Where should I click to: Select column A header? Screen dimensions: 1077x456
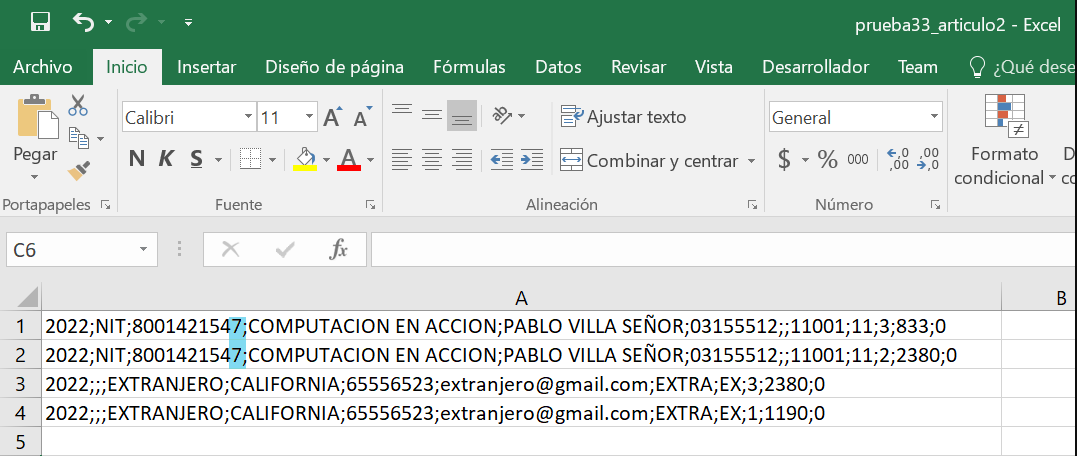(x=521, y=297)
